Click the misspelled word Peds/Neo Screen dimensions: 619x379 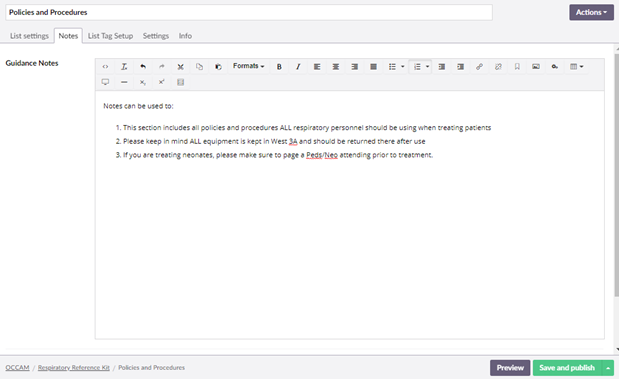coord(322,155)
